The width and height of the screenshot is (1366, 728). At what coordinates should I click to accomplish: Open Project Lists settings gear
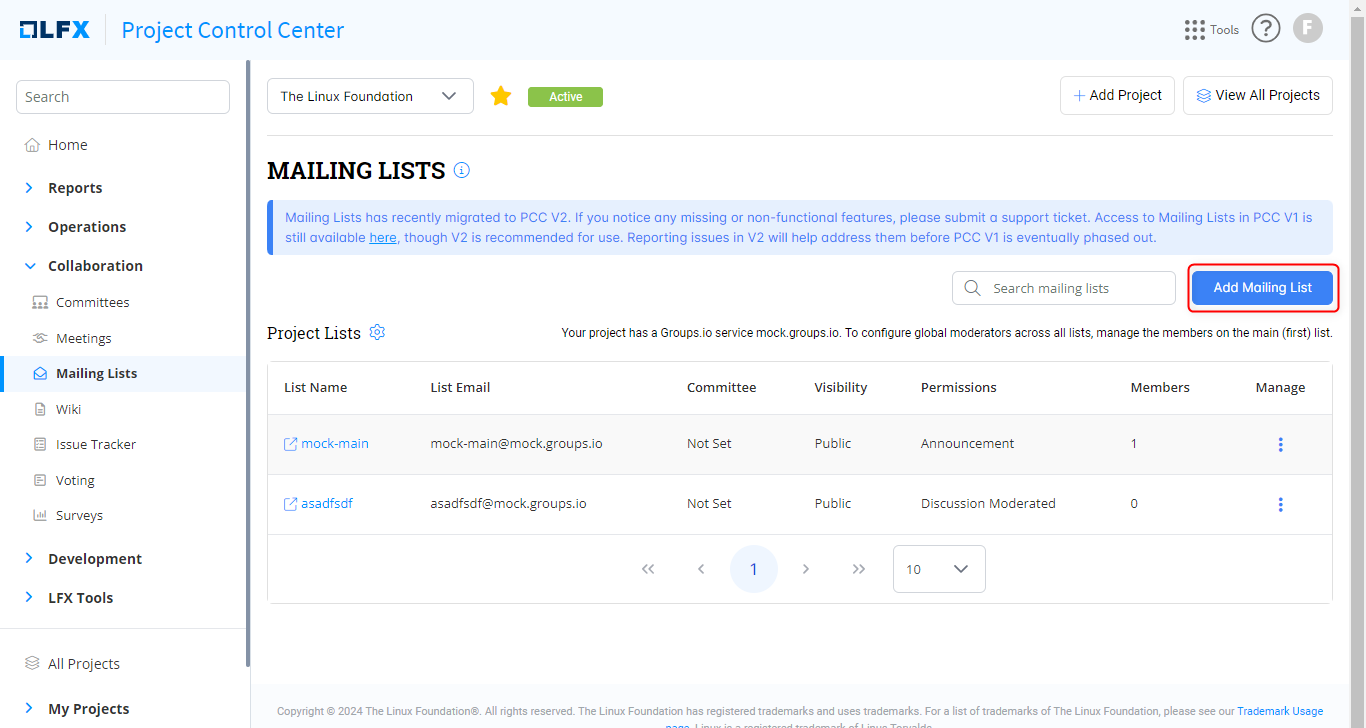[377, 332]
